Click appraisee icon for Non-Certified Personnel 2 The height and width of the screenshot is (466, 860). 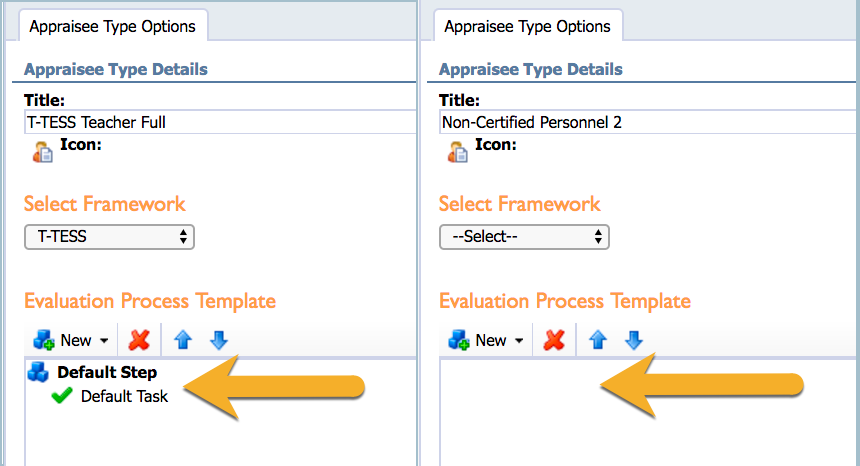[458, 152]
